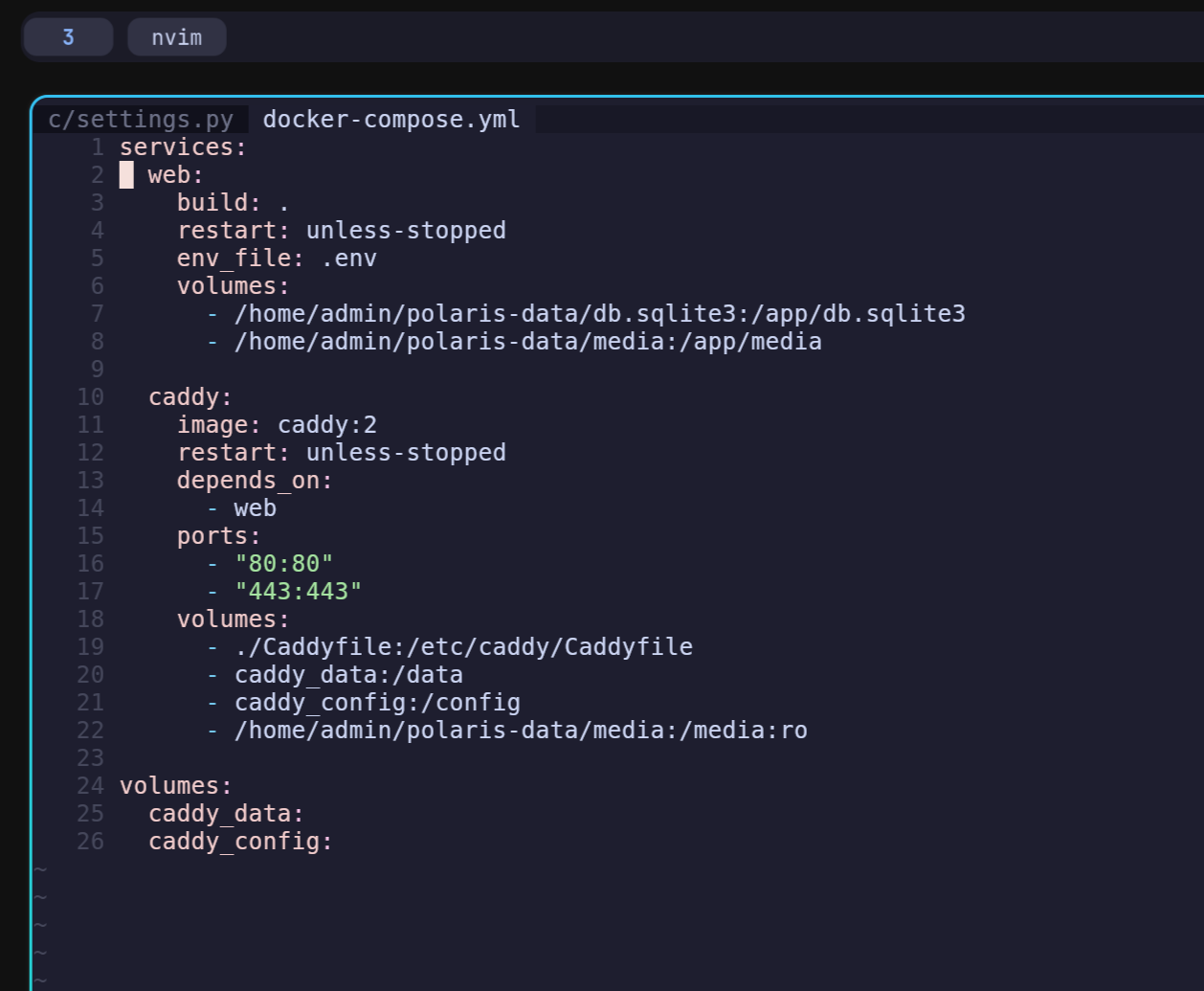Screen dimensions: 1204x991
Task: Click 'caddy_config:/config' on line 21
Action: (377, 703)
